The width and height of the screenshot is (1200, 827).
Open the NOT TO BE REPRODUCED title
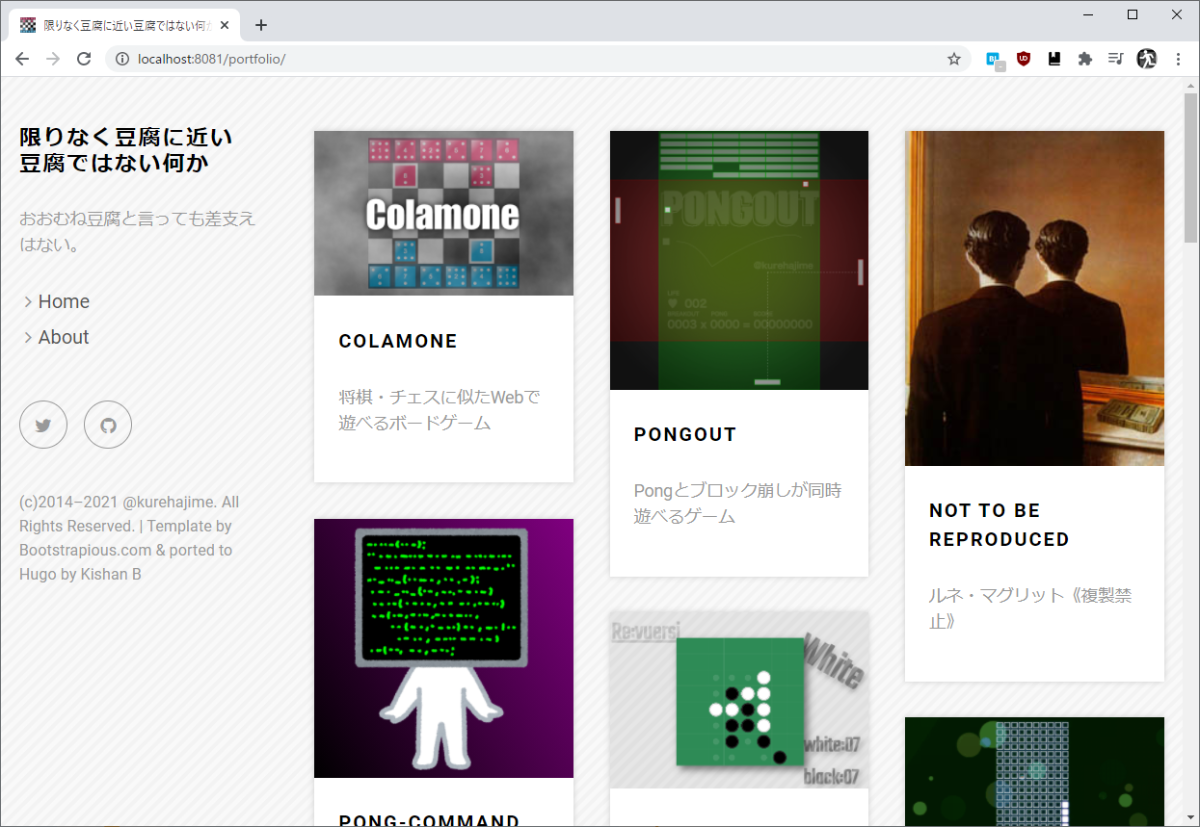999,525
